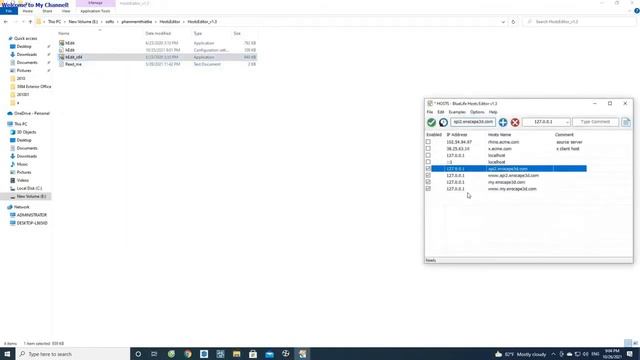The height and width of the screenshot is (360, 640).
Task: Toggle checkbox of highlighted api2.enscape3d.com row
Action: (428, 169)
